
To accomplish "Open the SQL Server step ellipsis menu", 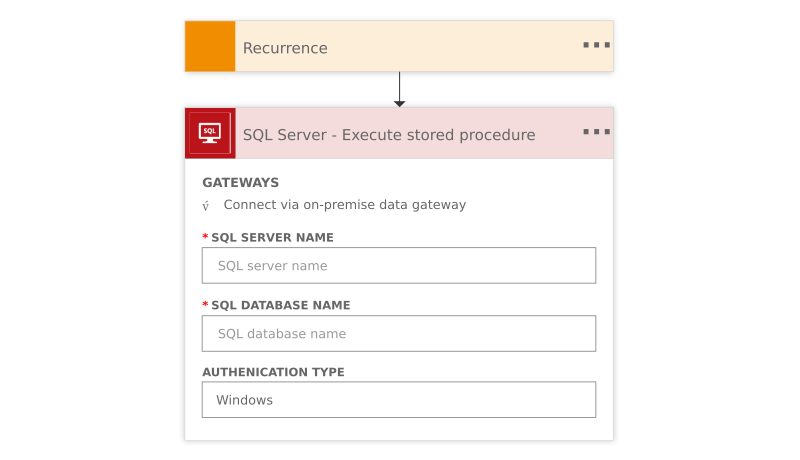I will pyautogui.click(x=596, y=132).
